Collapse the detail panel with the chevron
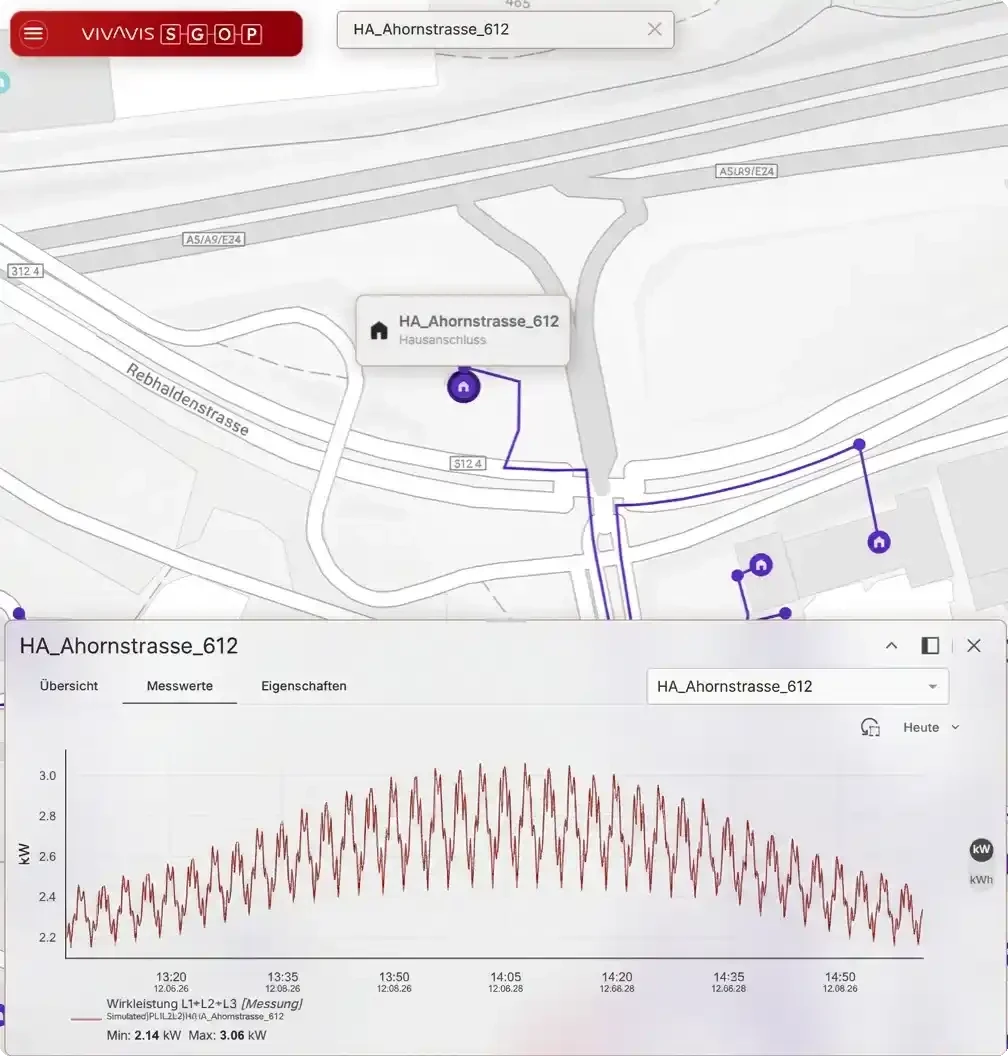 coord(892,645)
